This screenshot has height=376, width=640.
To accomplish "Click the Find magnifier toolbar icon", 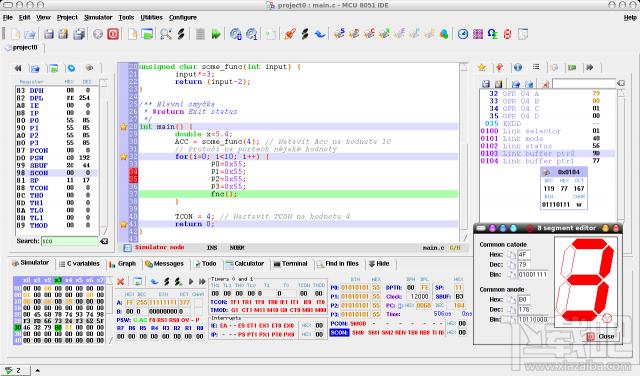I will (166, 34).
